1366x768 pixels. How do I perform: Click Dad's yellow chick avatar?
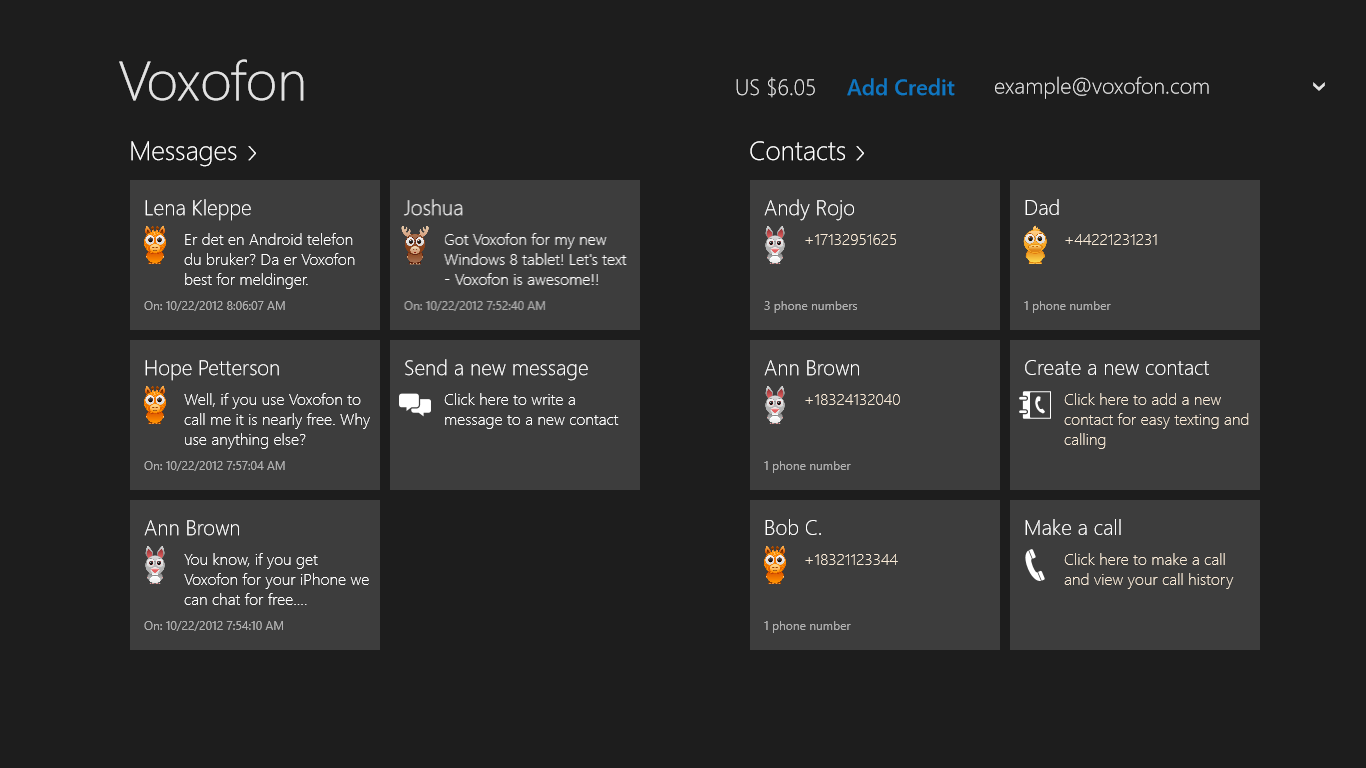(x=1035, y=244)
